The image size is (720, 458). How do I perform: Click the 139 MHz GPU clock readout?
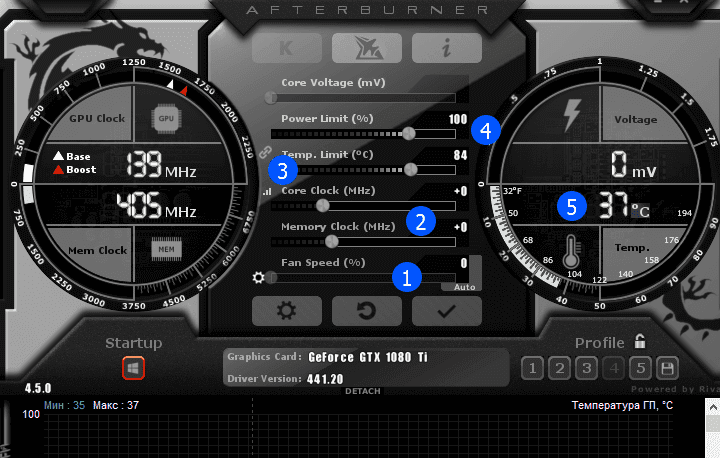click(161, 164)
